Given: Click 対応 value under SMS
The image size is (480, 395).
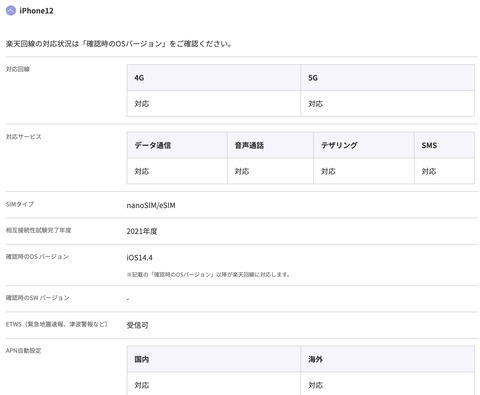Looking at the screenshot, I should [429, 171].
